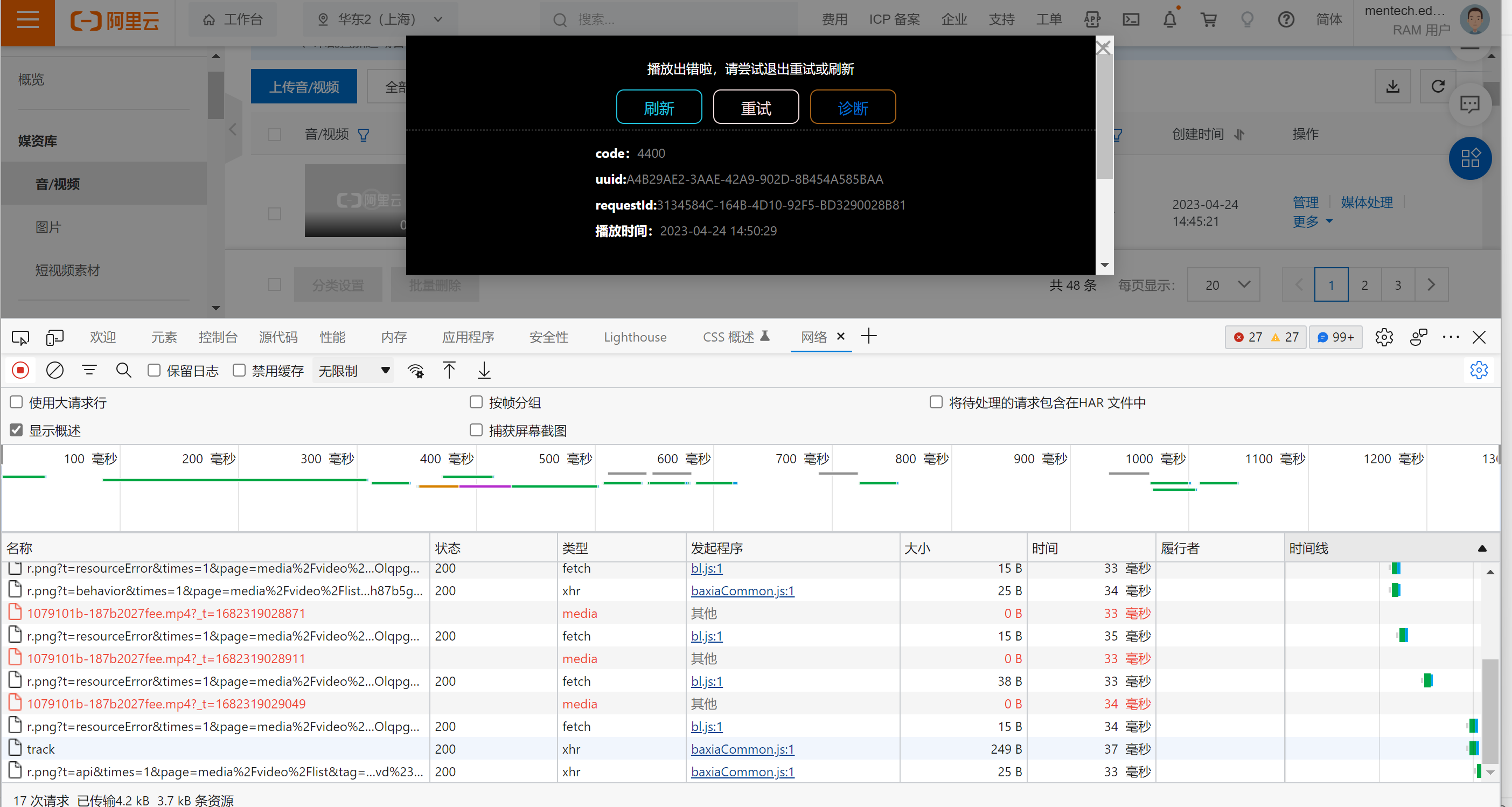Click the left sidebar scrollbar thumb
This screenshot has height=807, width=1512.
215,96
